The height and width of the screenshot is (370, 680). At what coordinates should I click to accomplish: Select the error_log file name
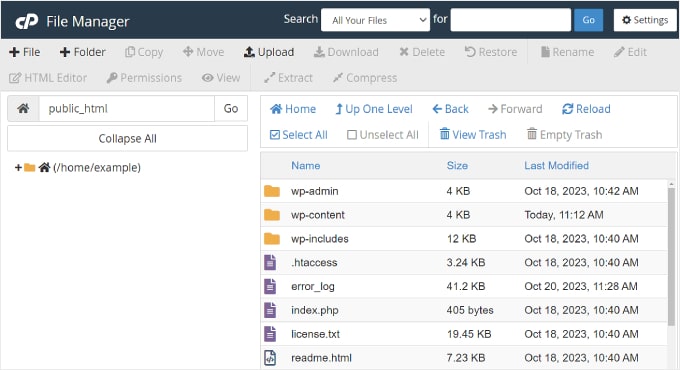(313, 286)
